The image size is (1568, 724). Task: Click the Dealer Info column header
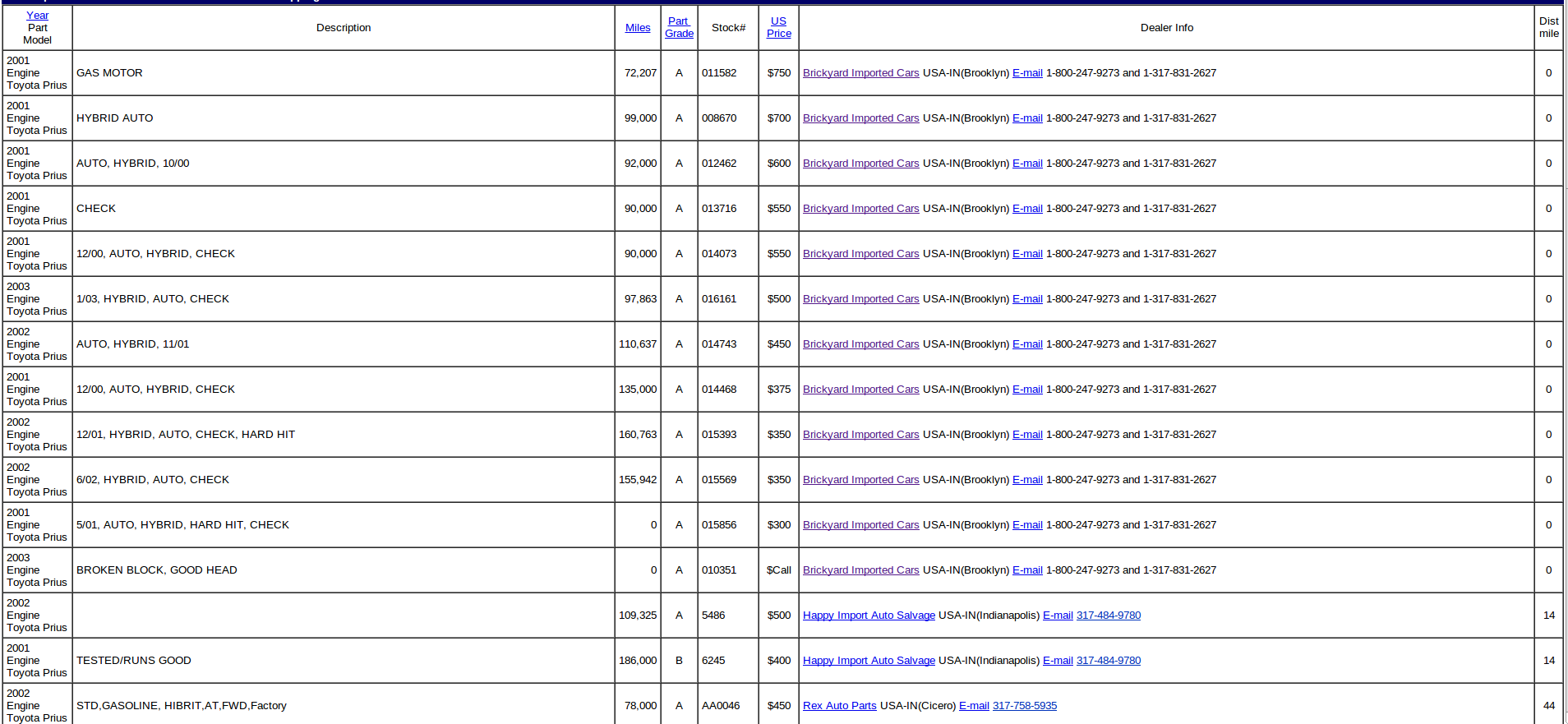pyautogui.click(x=1167, y=28)
